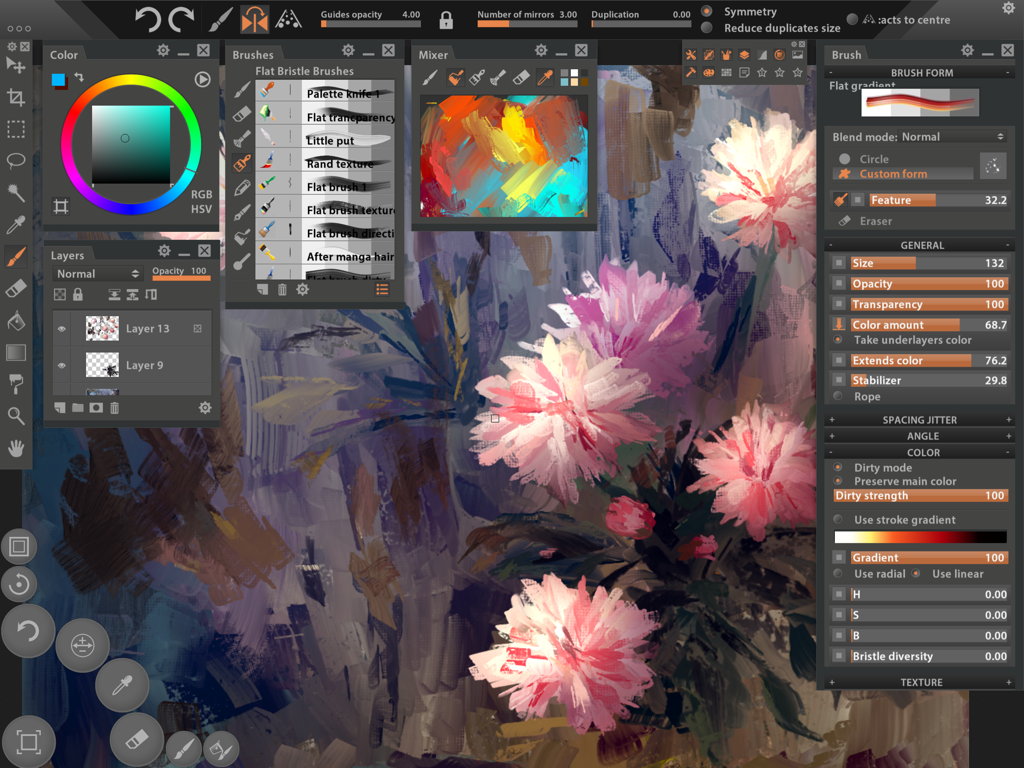1024x768 pixels.
Task: Select the Fill bucket tool
Action: (16, 320)
